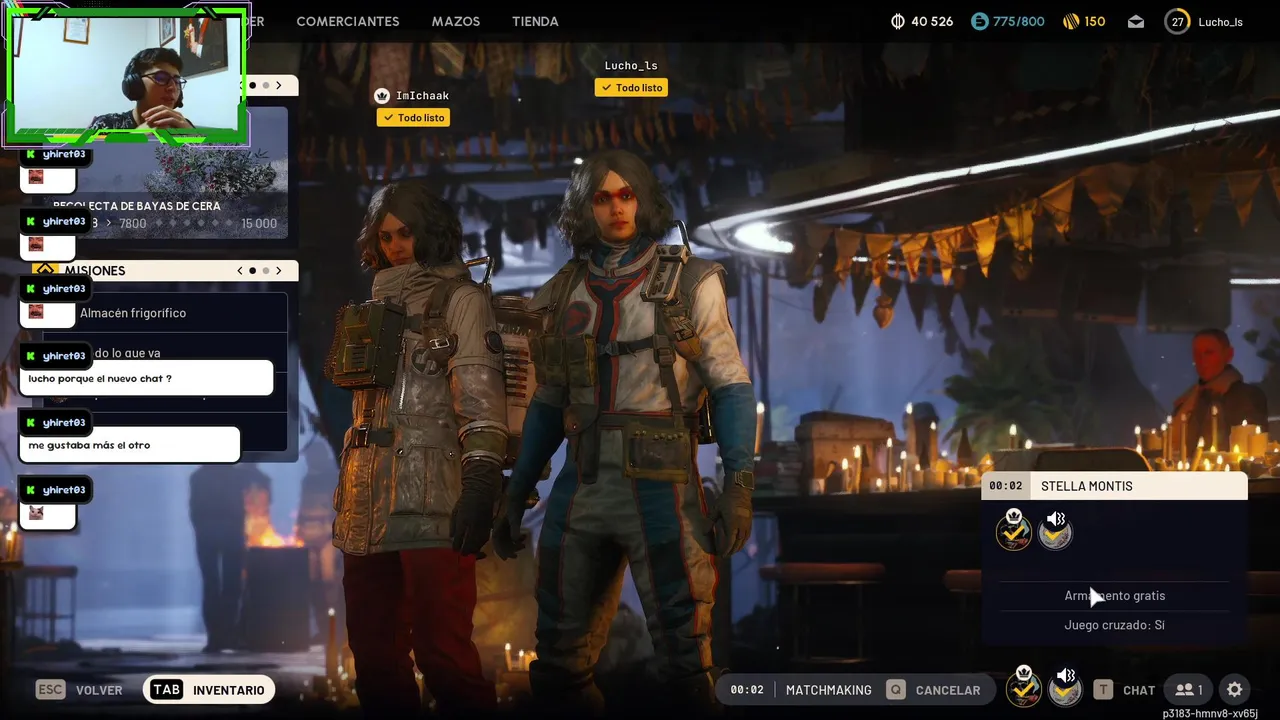
Task: Click the 40 526 coin balance
Action: click(x=932, y=21)
